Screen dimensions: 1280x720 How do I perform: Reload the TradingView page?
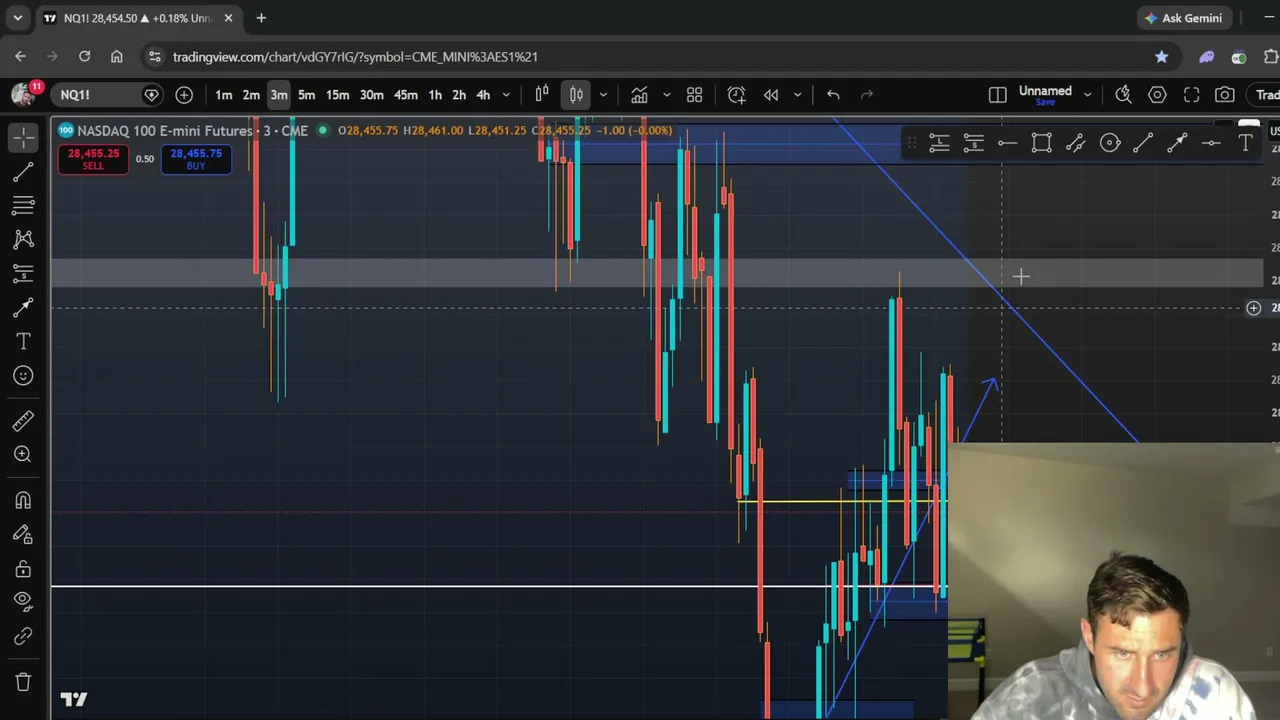point(84,57)
